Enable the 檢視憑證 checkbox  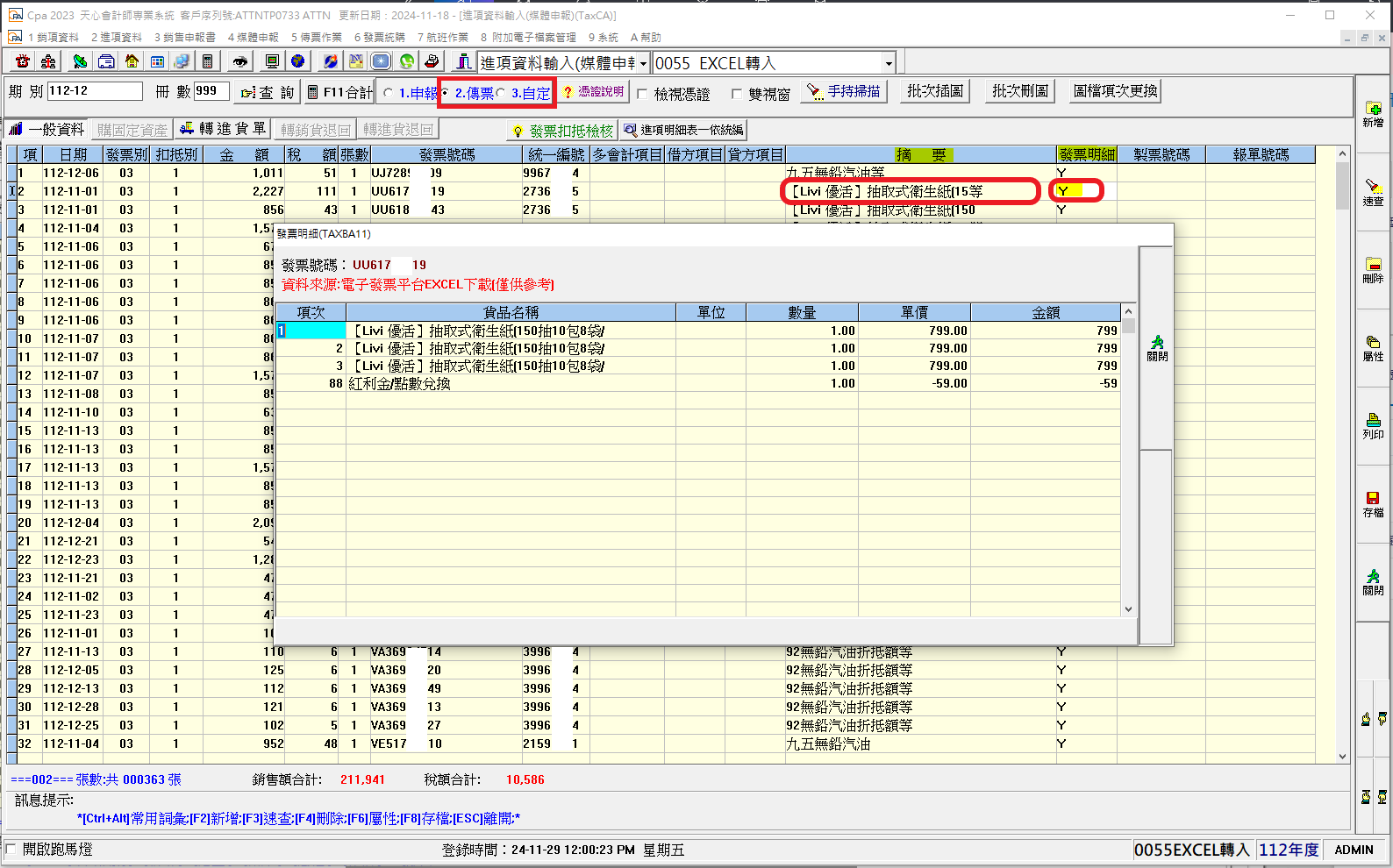(643, 94)
